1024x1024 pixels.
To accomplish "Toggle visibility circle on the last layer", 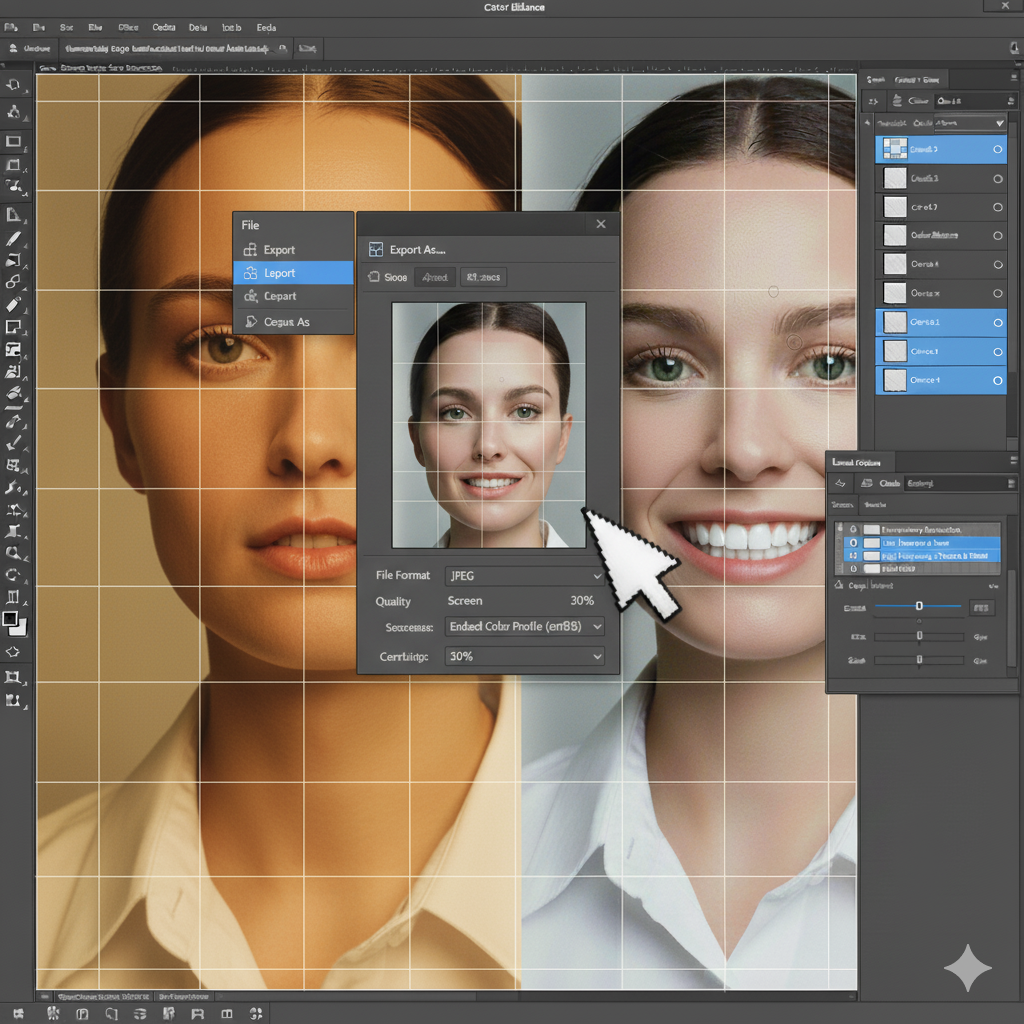I will coord(997,381).
